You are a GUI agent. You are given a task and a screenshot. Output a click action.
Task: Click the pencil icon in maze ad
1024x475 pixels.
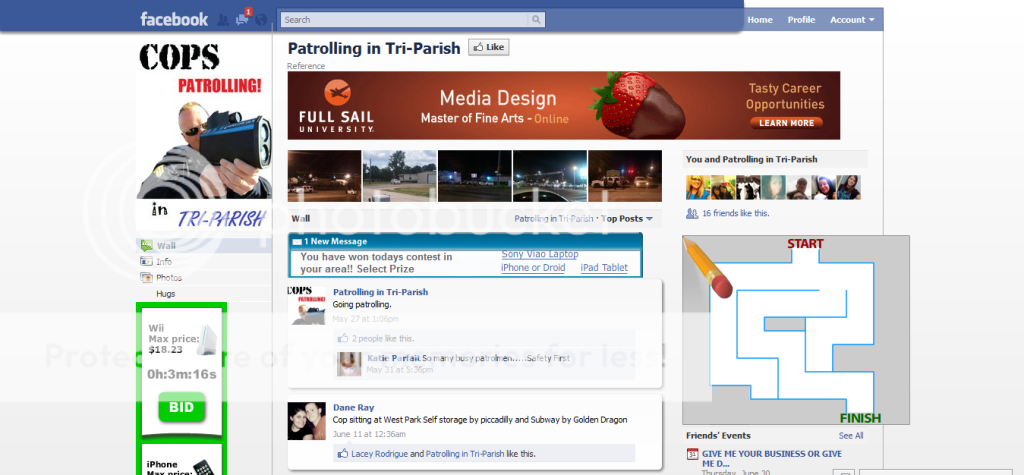[x=708, y=269]
